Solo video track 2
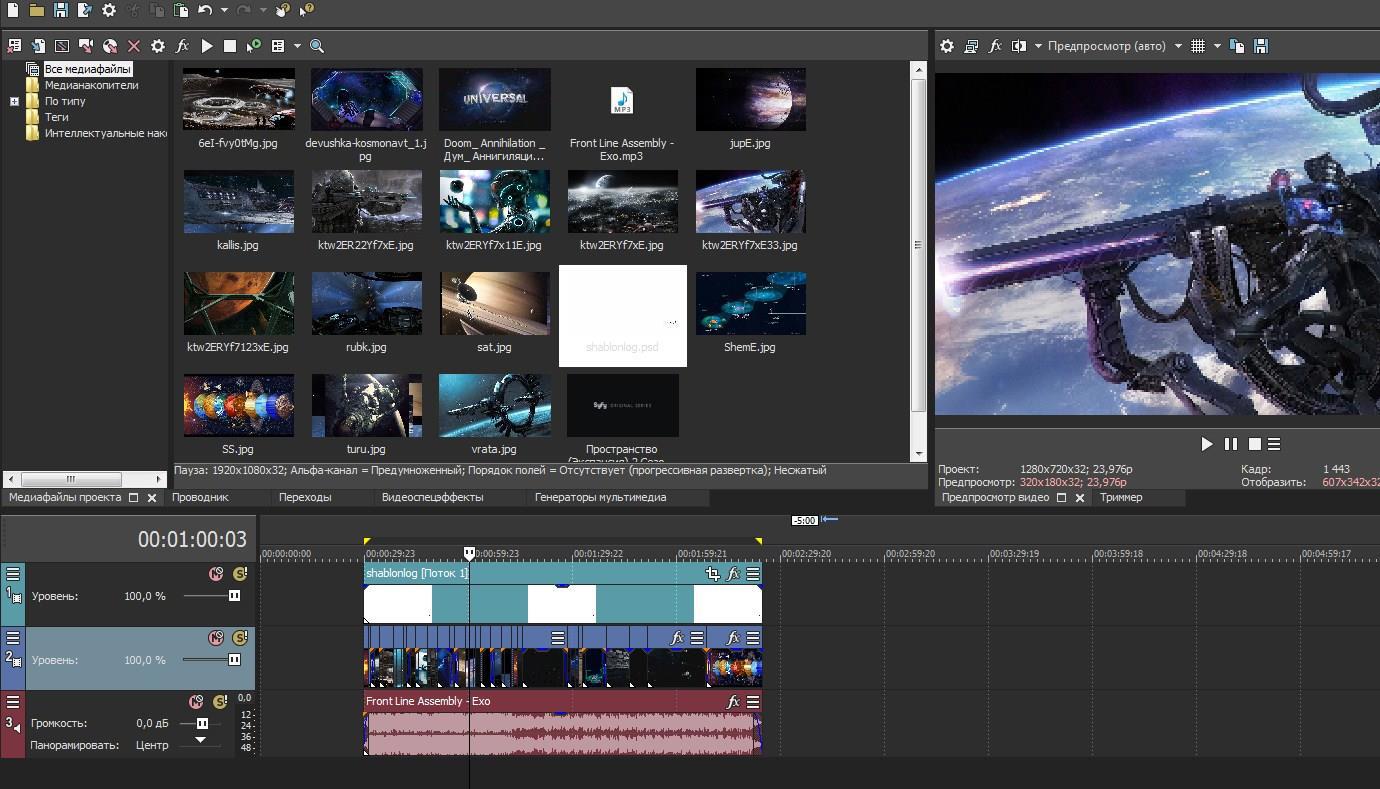The height and width of the screenshot is (789, 1380). (239, 638)
